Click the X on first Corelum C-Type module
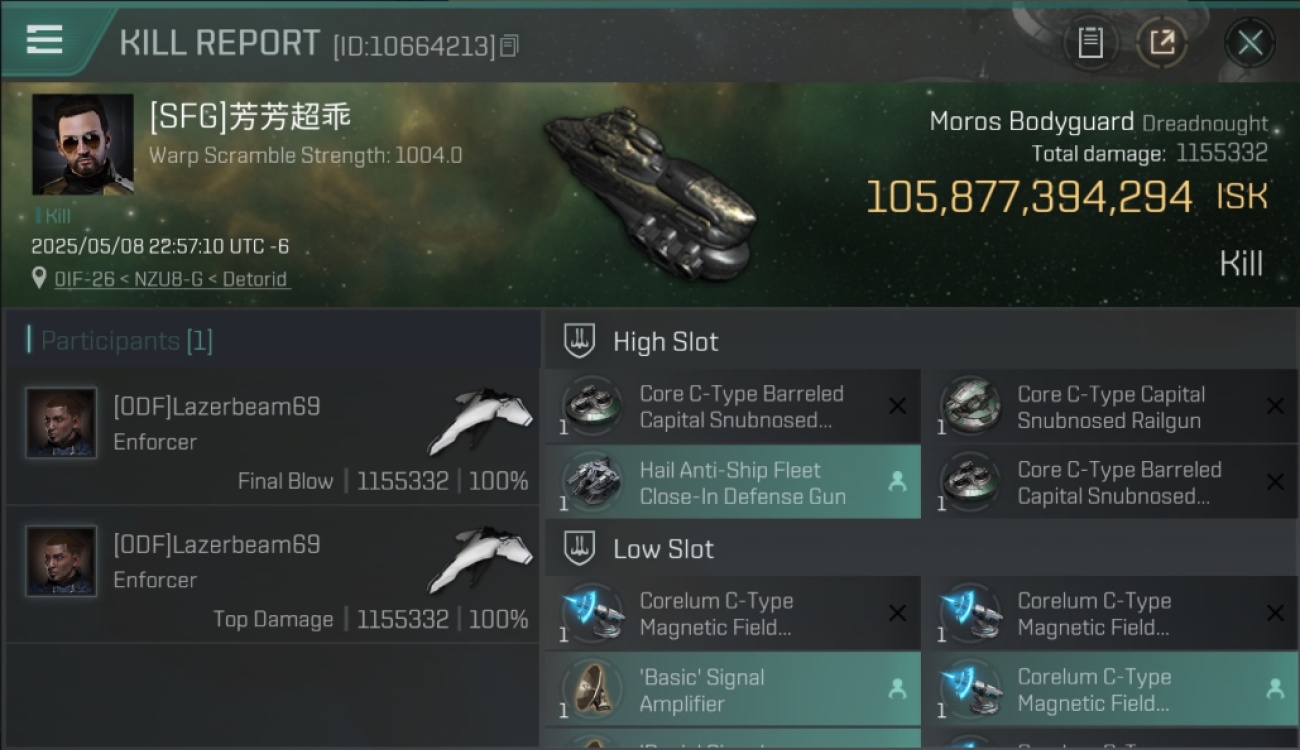The width and height of the screenshot is (1300, 750). point(897,613)
